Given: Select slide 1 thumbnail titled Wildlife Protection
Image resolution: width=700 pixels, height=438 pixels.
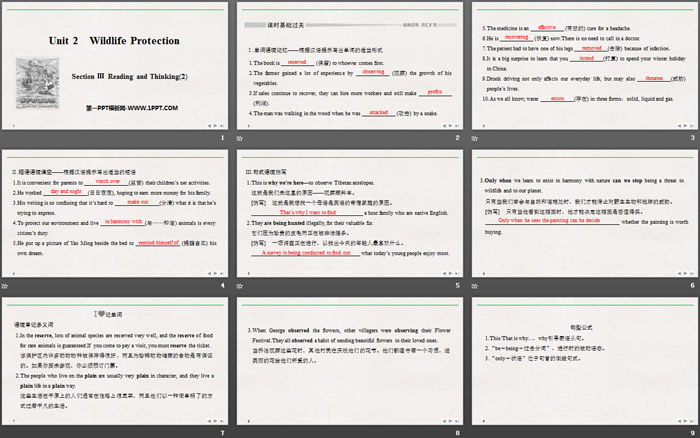Looking at the screenshot, I should [x=115, y=66].
